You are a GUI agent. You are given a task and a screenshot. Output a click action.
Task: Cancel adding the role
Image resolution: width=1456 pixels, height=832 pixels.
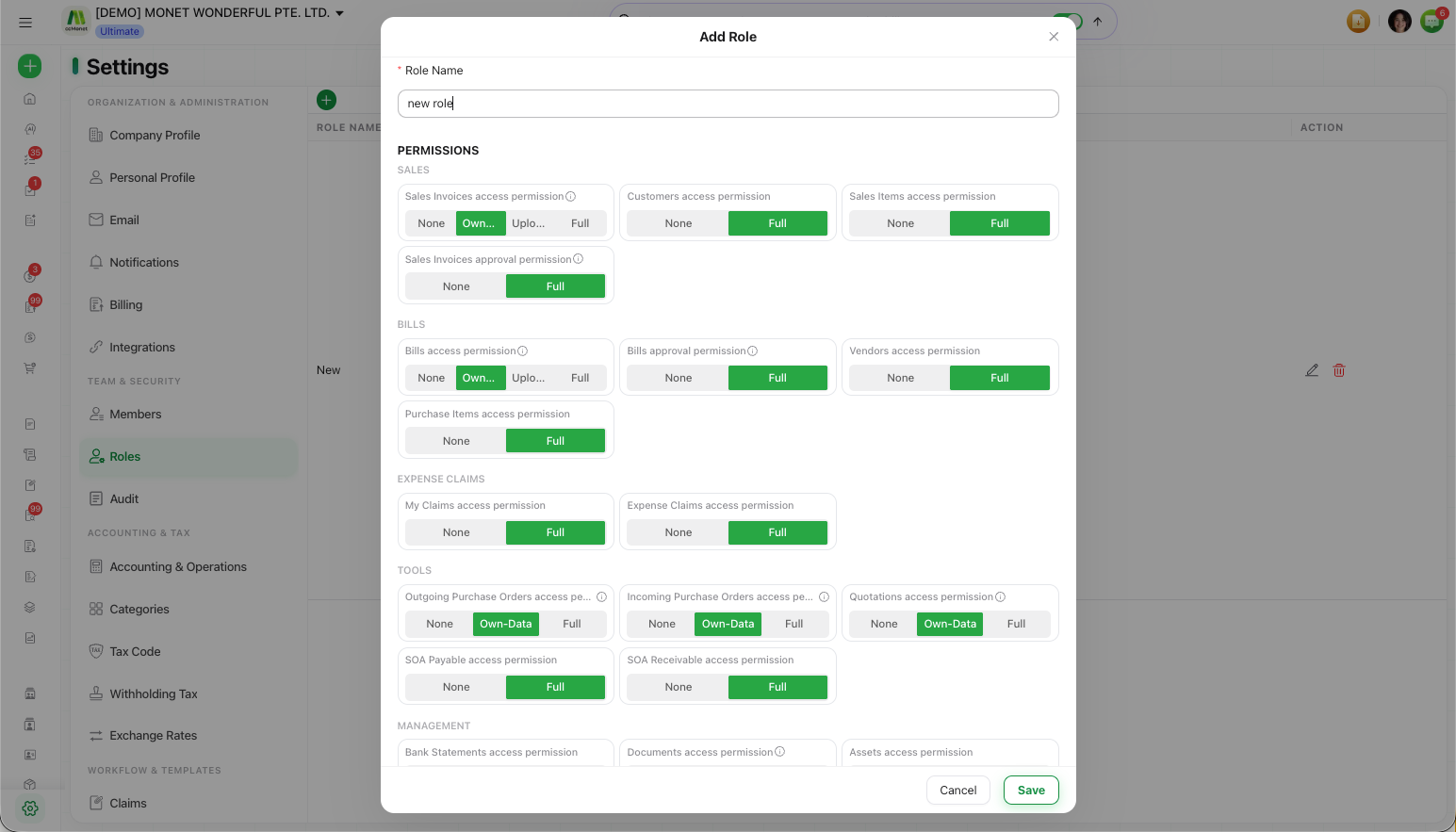[x=958, y=791]
